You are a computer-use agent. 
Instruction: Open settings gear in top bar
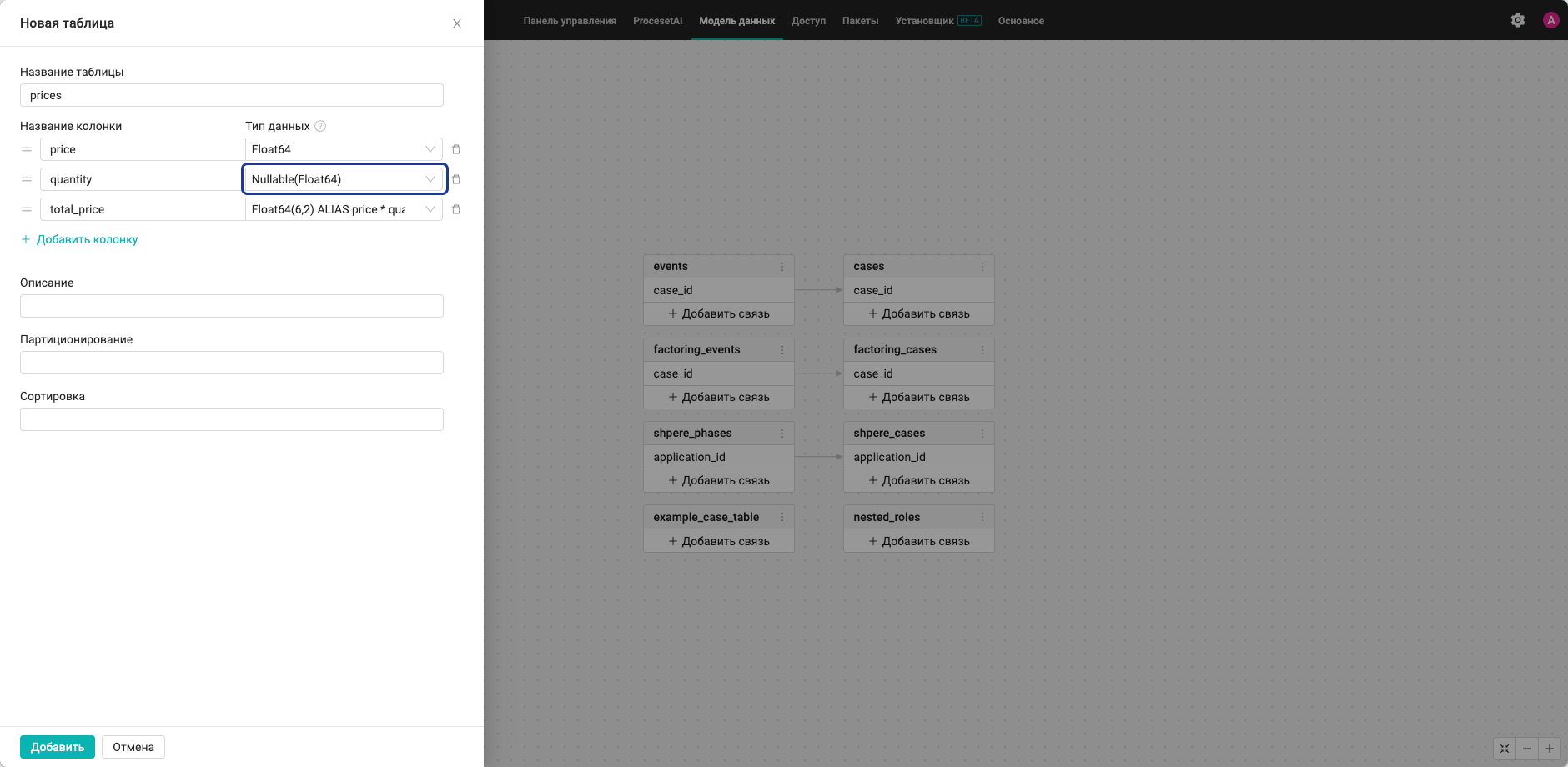pyautogui.click(x=1518, y=20)
